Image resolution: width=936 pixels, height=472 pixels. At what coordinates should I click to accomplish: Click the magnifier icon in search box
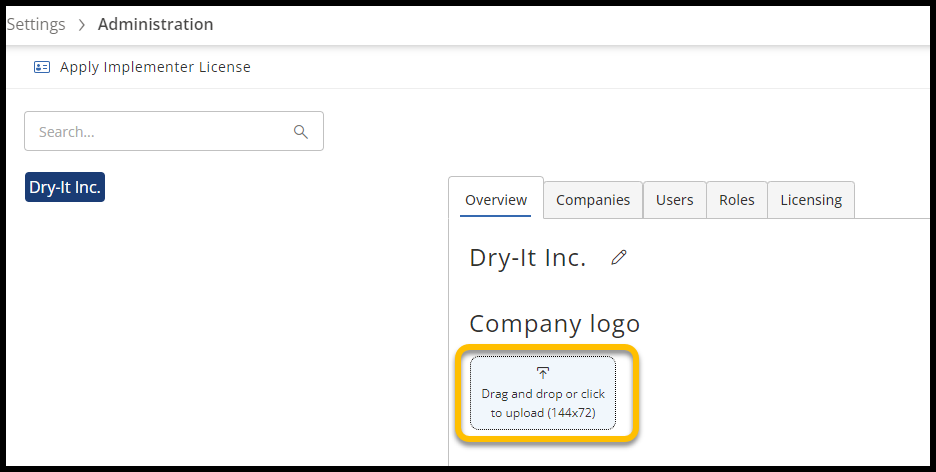click(x=301, y=131)
